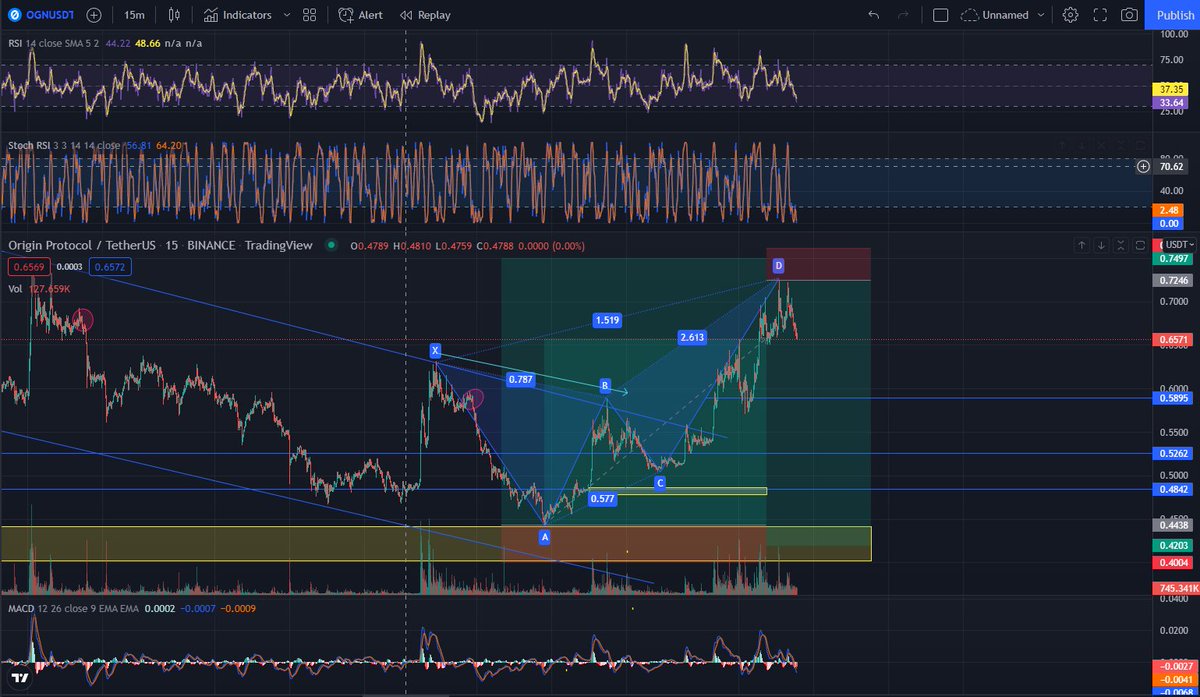Select pattern point A label
Screen dimensions: 1200x697
(545, 537)
